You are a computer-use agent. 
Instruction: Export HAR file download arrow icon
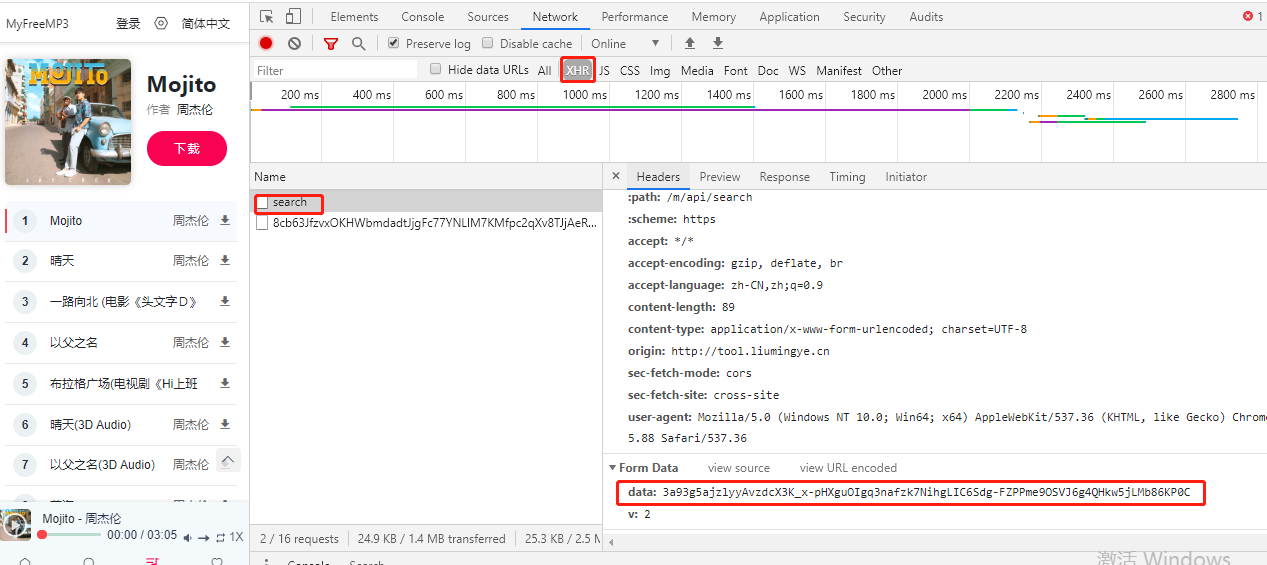click(718, 43)
